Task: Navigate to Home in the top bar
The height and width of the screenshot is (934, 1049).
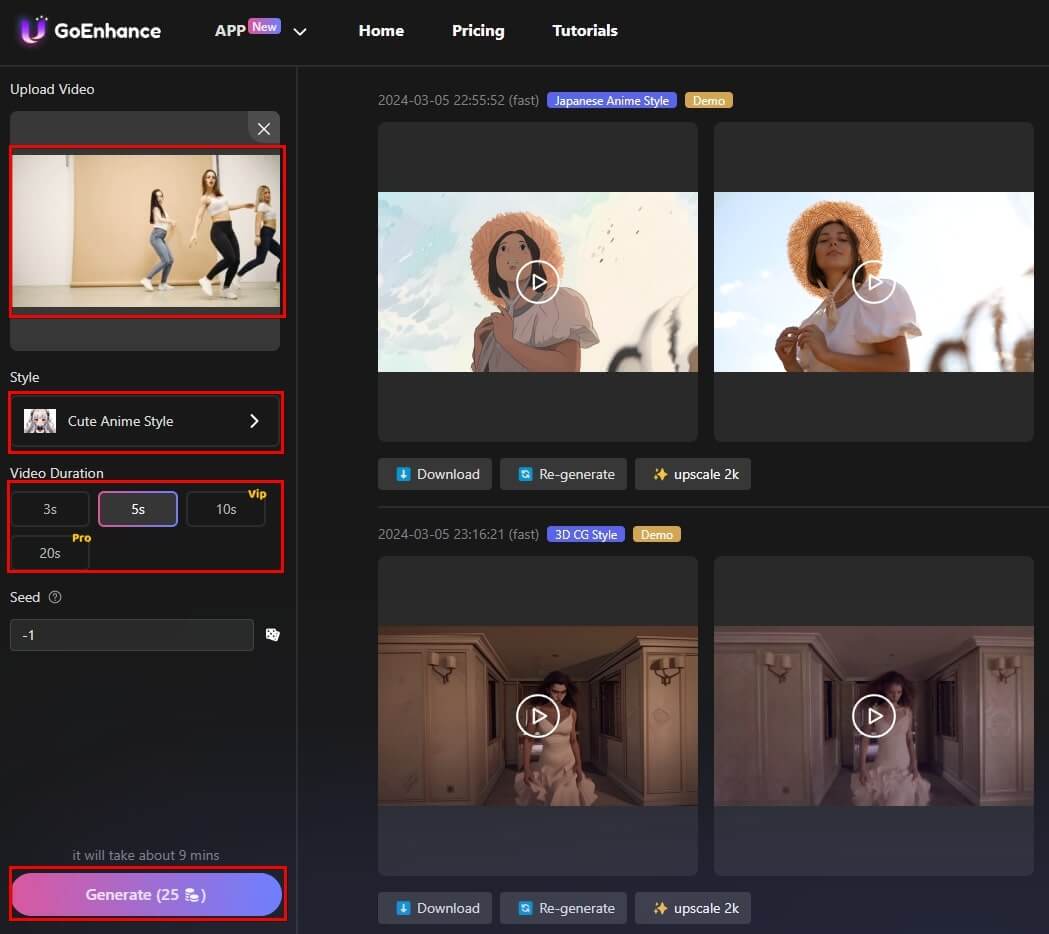Action: click(x=381, y=31)
